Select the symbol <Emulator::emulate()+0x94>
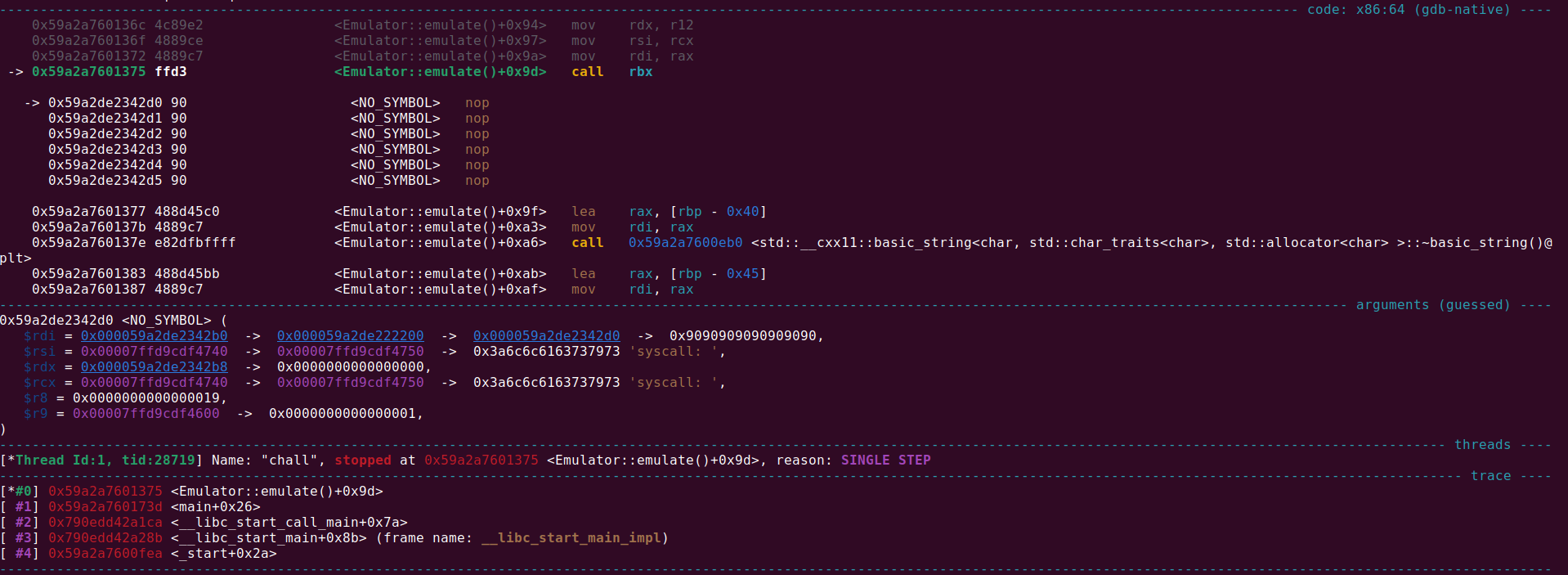 pos(441,25)
